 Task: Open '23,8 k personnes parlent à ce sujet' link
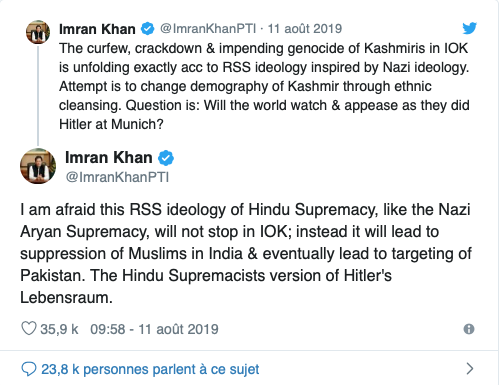(x=150, y=369)
